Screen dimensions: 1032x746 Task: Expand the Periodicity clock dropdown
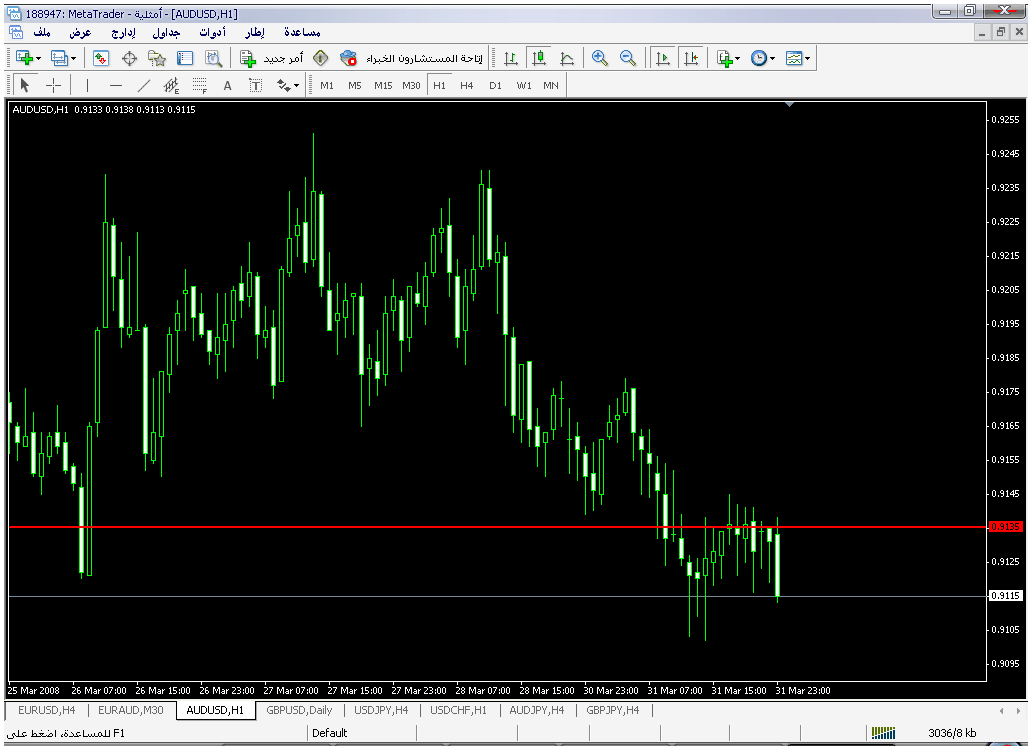click(x=773, y=59)
